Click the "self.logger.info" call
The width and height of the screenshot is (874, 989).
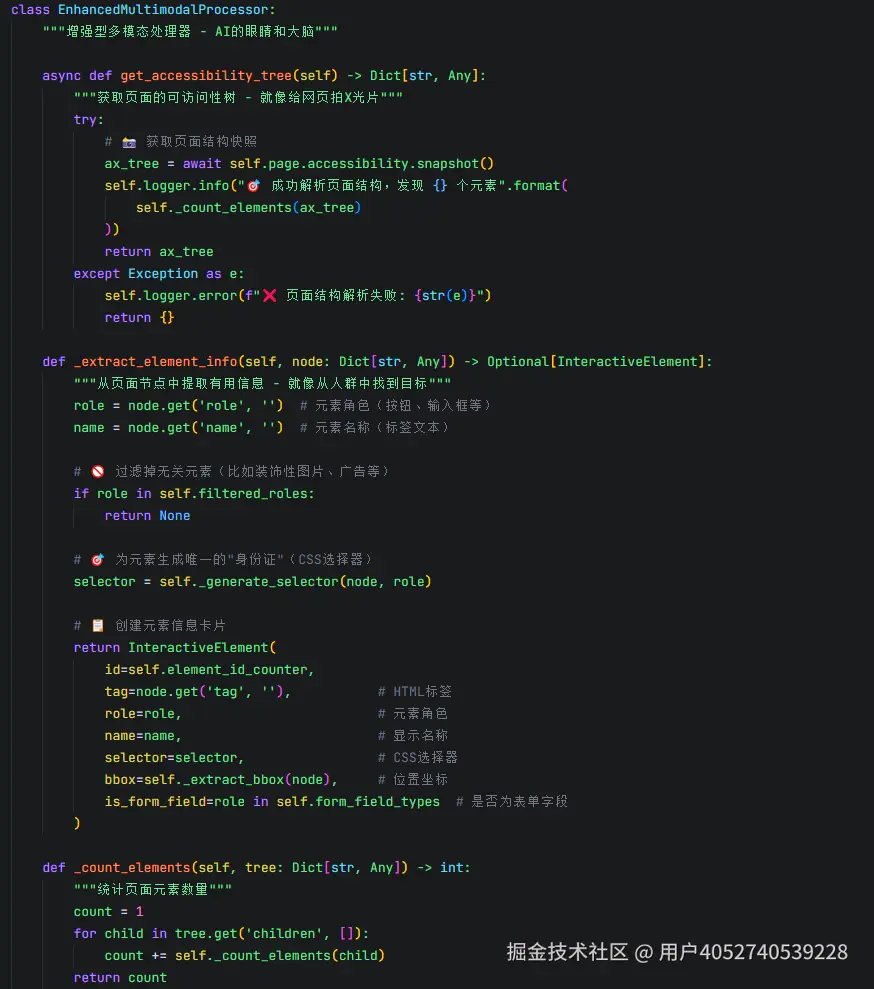pos(167,185)
